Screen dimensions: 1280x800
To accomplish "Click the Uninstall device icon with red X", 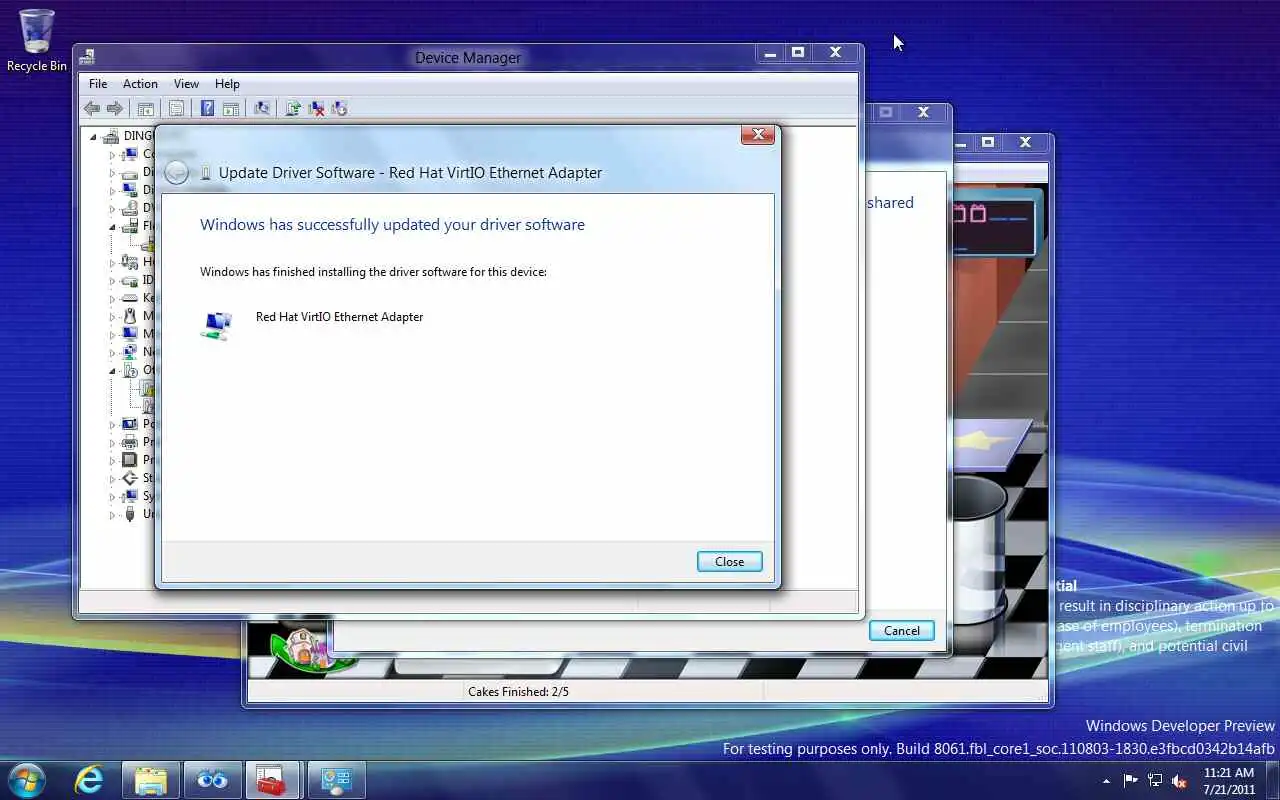I will point(316,108).
